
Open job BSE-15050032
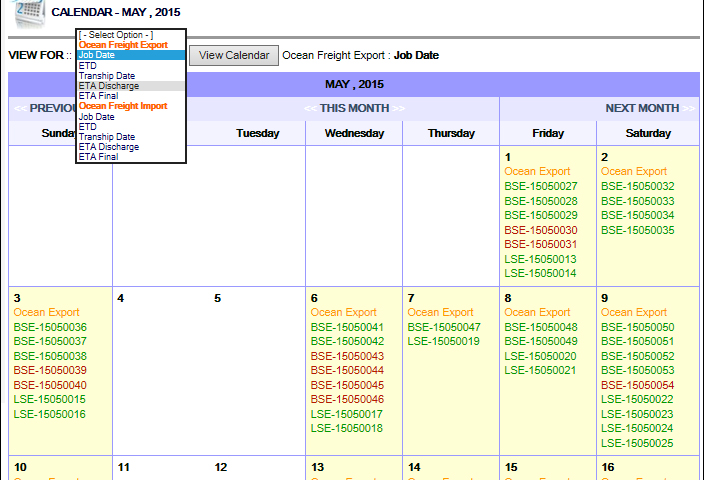(637, 186)
